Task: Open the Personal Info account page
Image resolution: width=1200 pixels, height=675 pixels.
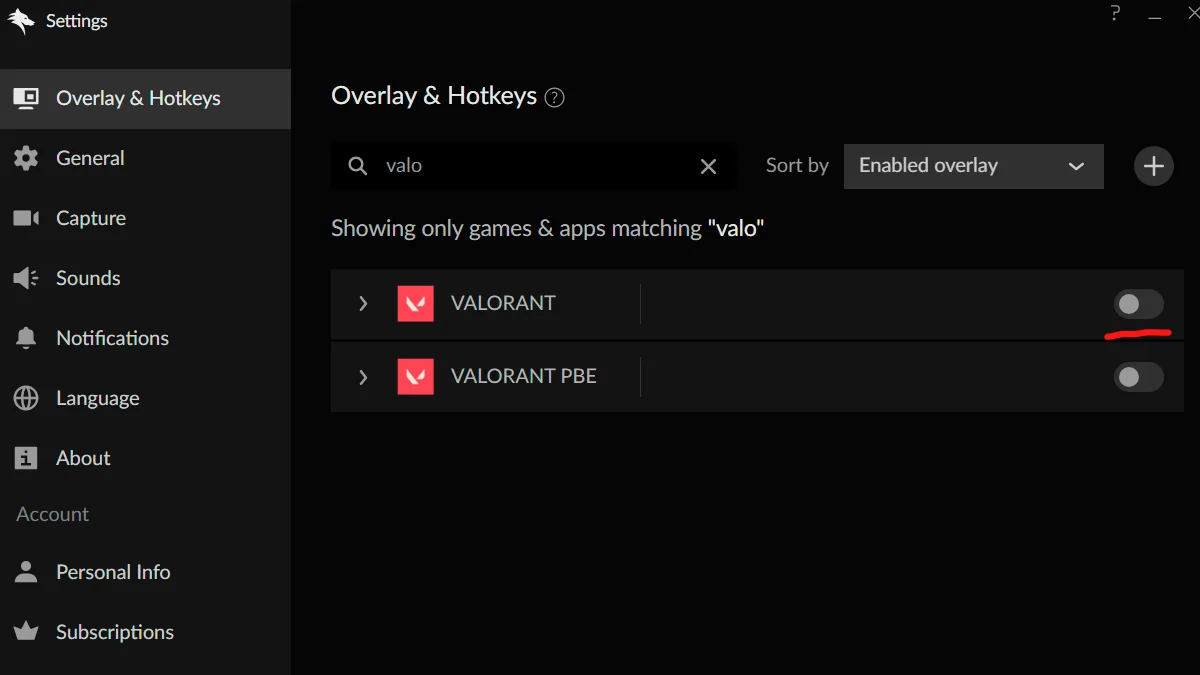Action: click(145, 572)
